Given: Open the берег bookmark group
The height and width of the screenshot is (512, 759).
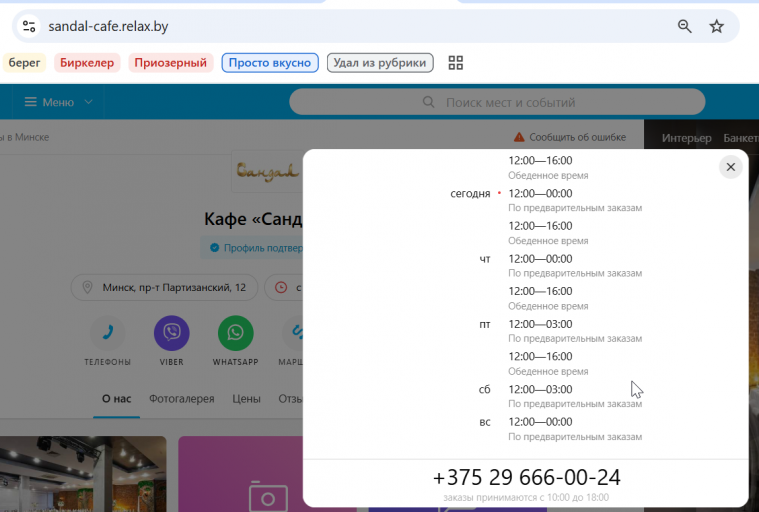Looking at the screenshot, I should tap(24, 63).
